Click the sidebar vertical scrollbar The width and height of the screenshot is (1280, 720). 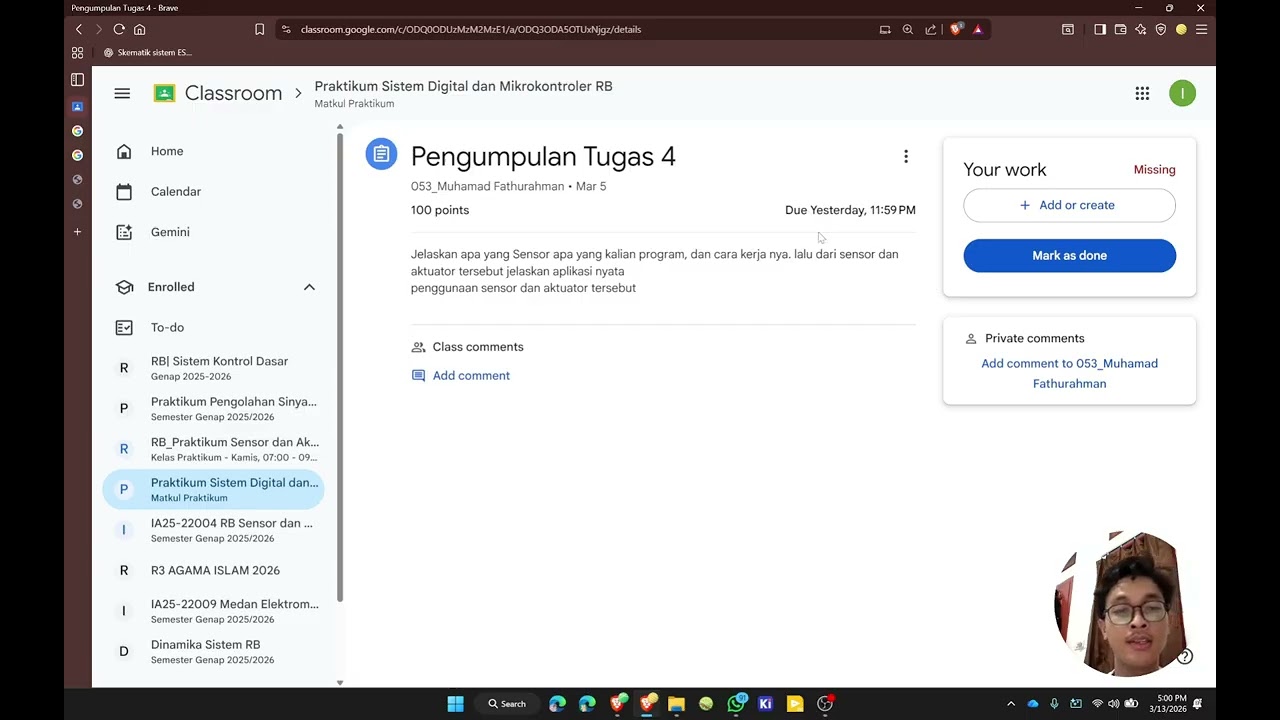340,365
